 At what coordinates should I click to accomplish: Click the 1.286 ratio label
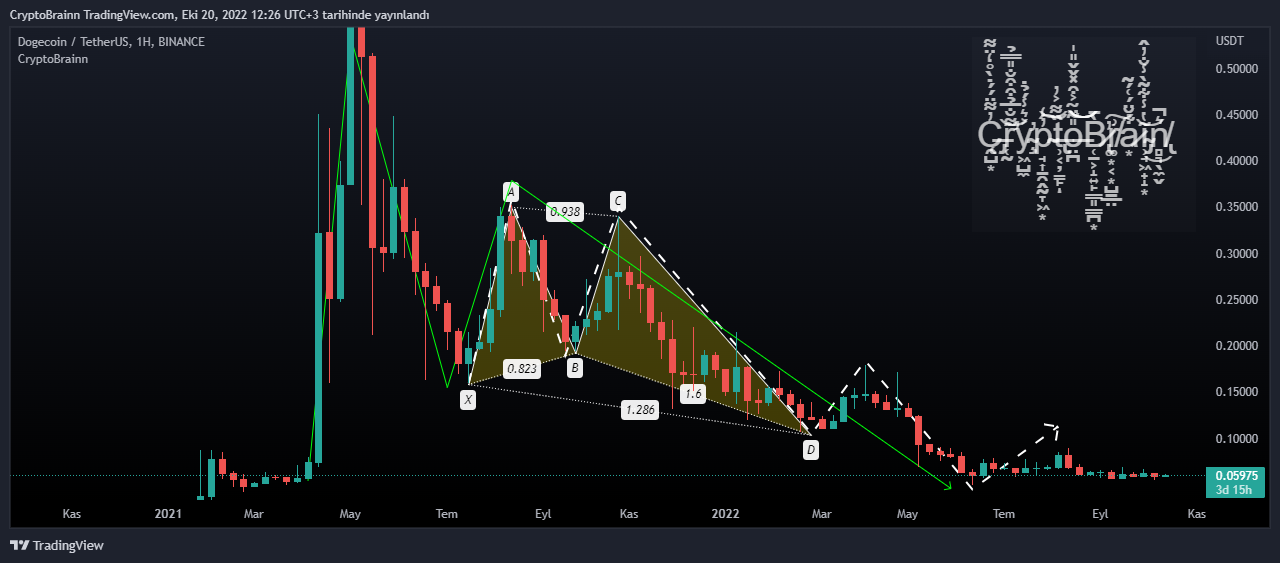[x=640, y=409]
